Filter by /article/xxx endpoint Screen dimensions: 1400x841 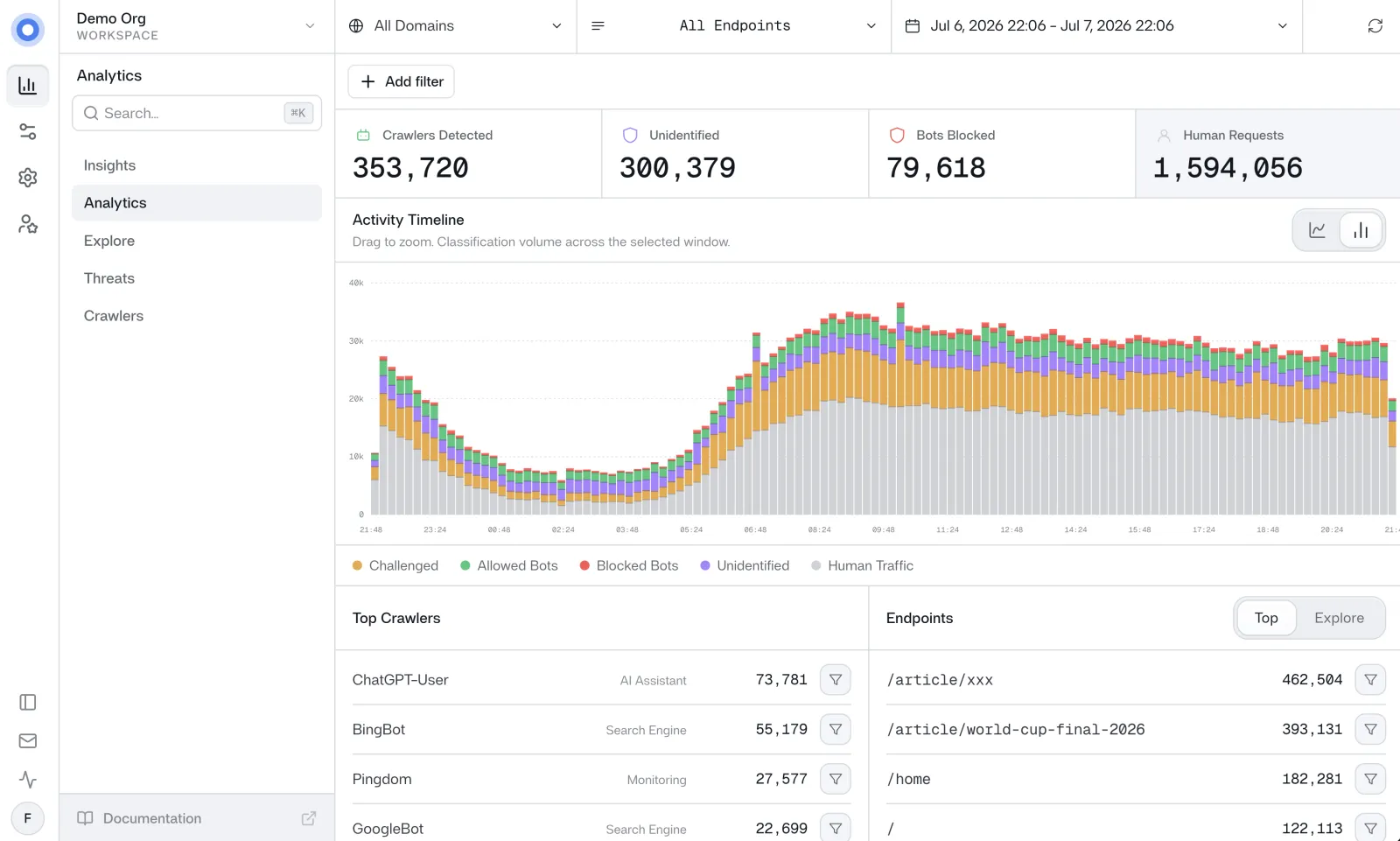coord(1370,680)
